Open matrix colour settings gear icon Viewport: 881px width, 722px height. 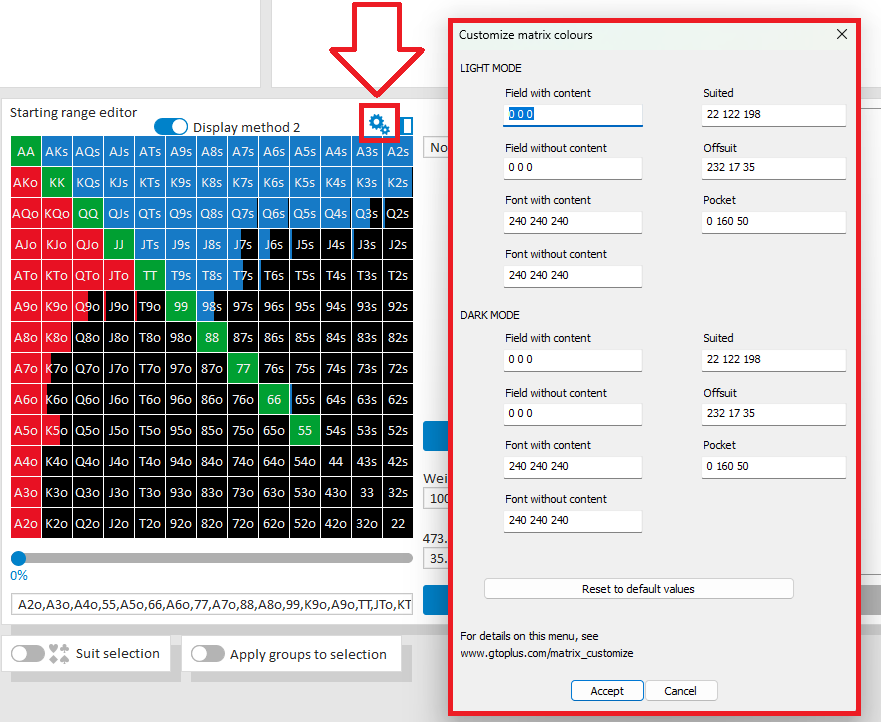coord(379,125)
